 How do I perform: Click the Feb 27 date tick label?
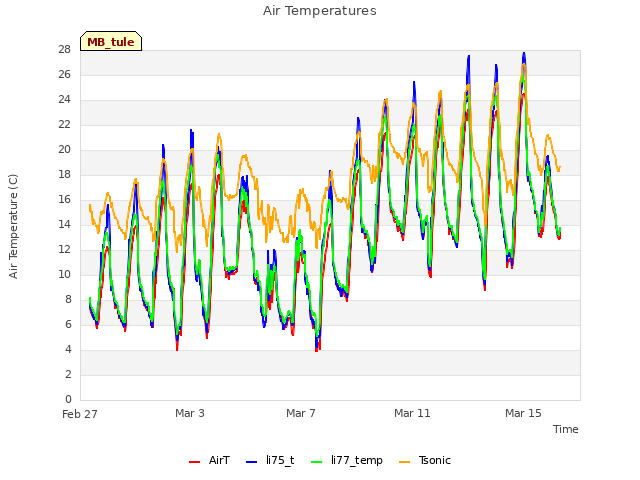[80, 414]
